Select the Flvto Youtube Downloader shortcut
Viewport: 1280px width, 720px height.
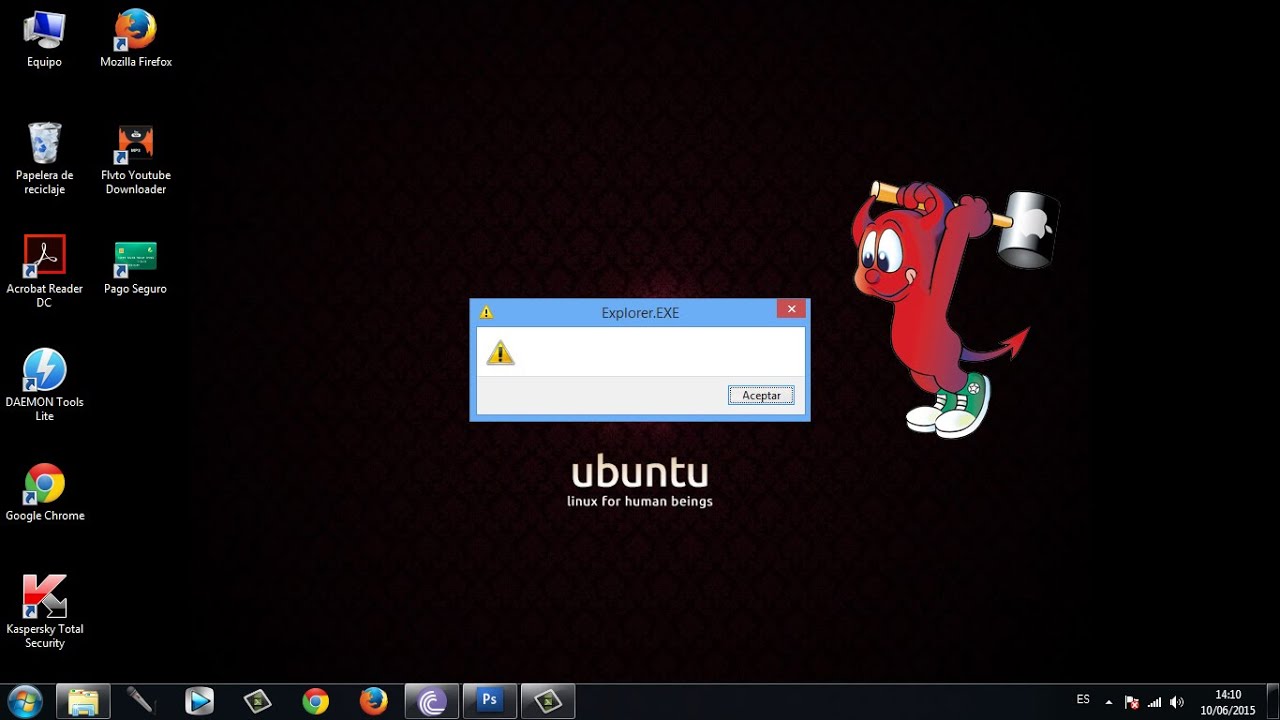136,158
